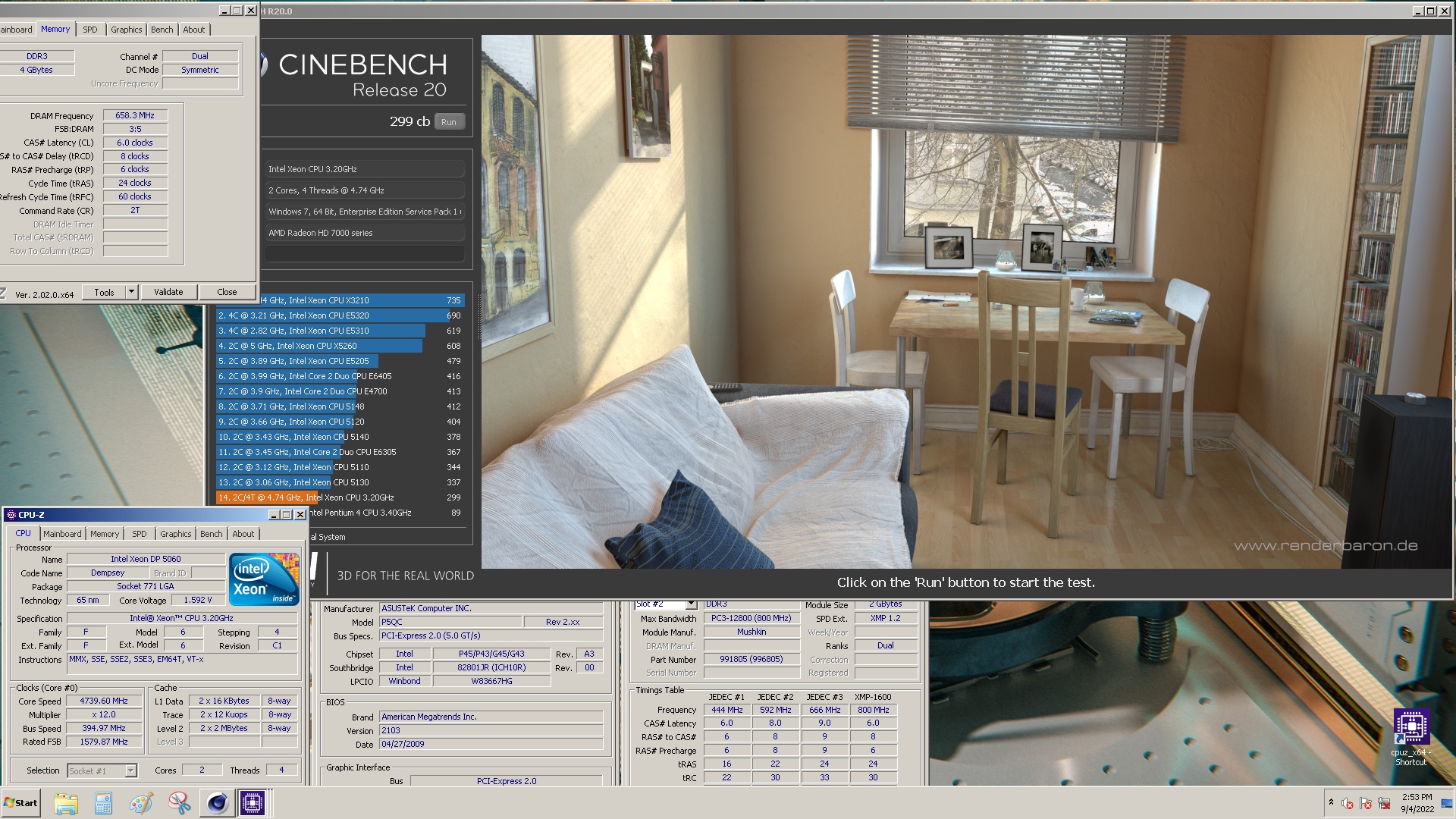Click the JEDEC #3 frequency 666 MHz cell
The width and height of the screenshot is (1456, 819).
point(824,710)
